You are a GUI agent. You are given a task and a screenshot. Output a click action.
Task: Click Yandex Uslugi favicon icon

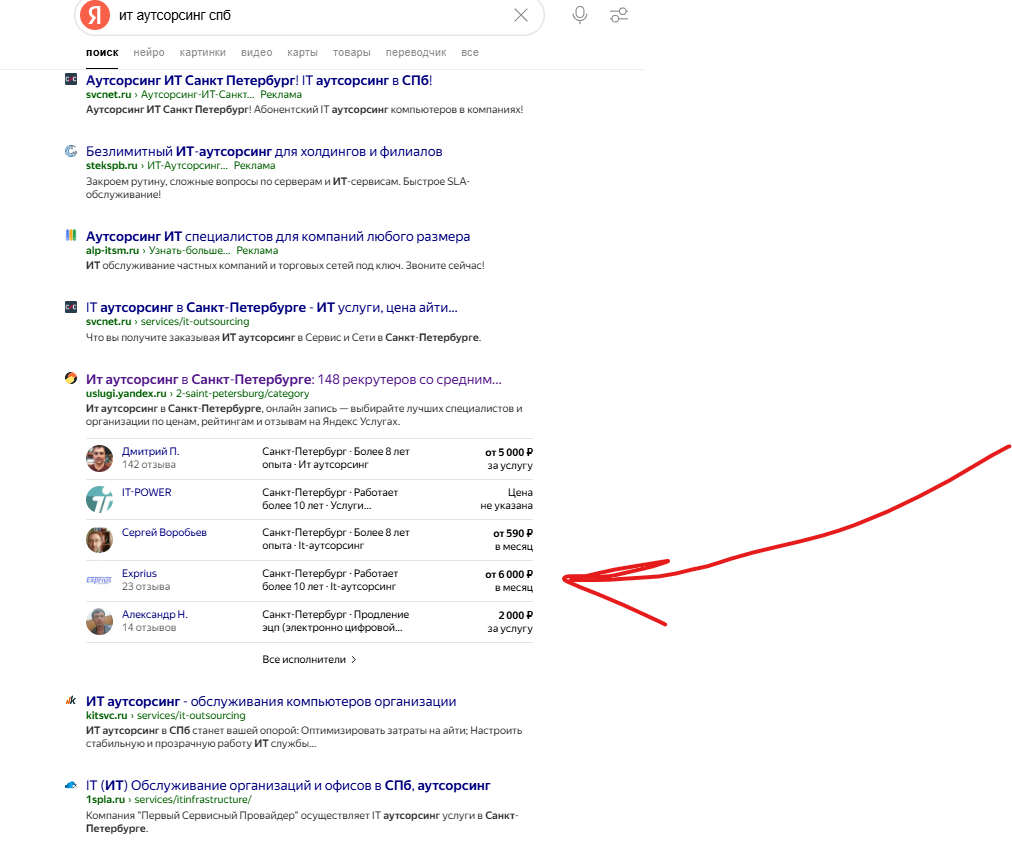[71, 378]
